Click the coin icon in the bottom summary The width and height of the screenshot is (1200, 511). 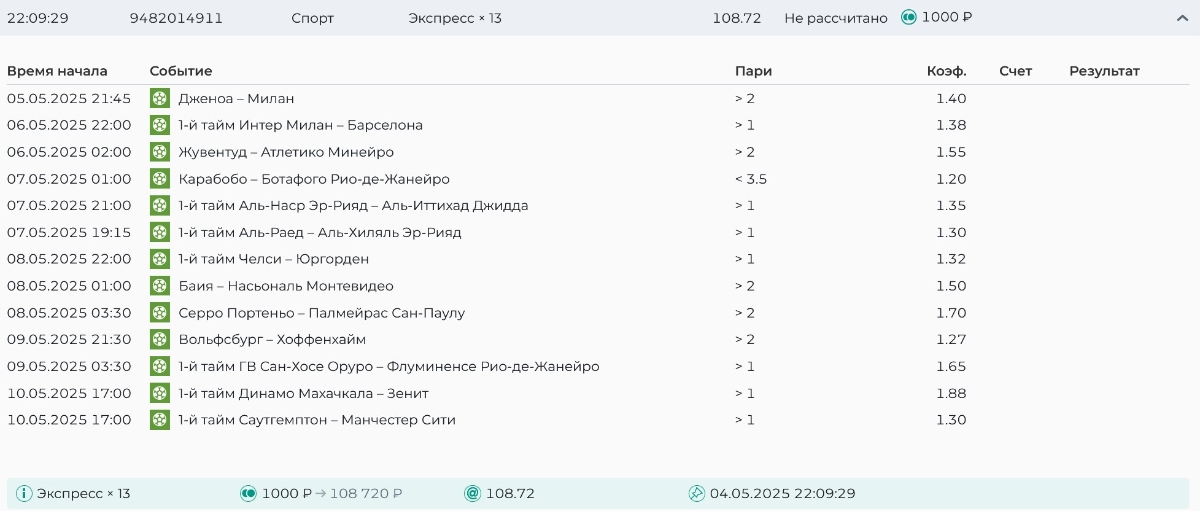point(248,493)
